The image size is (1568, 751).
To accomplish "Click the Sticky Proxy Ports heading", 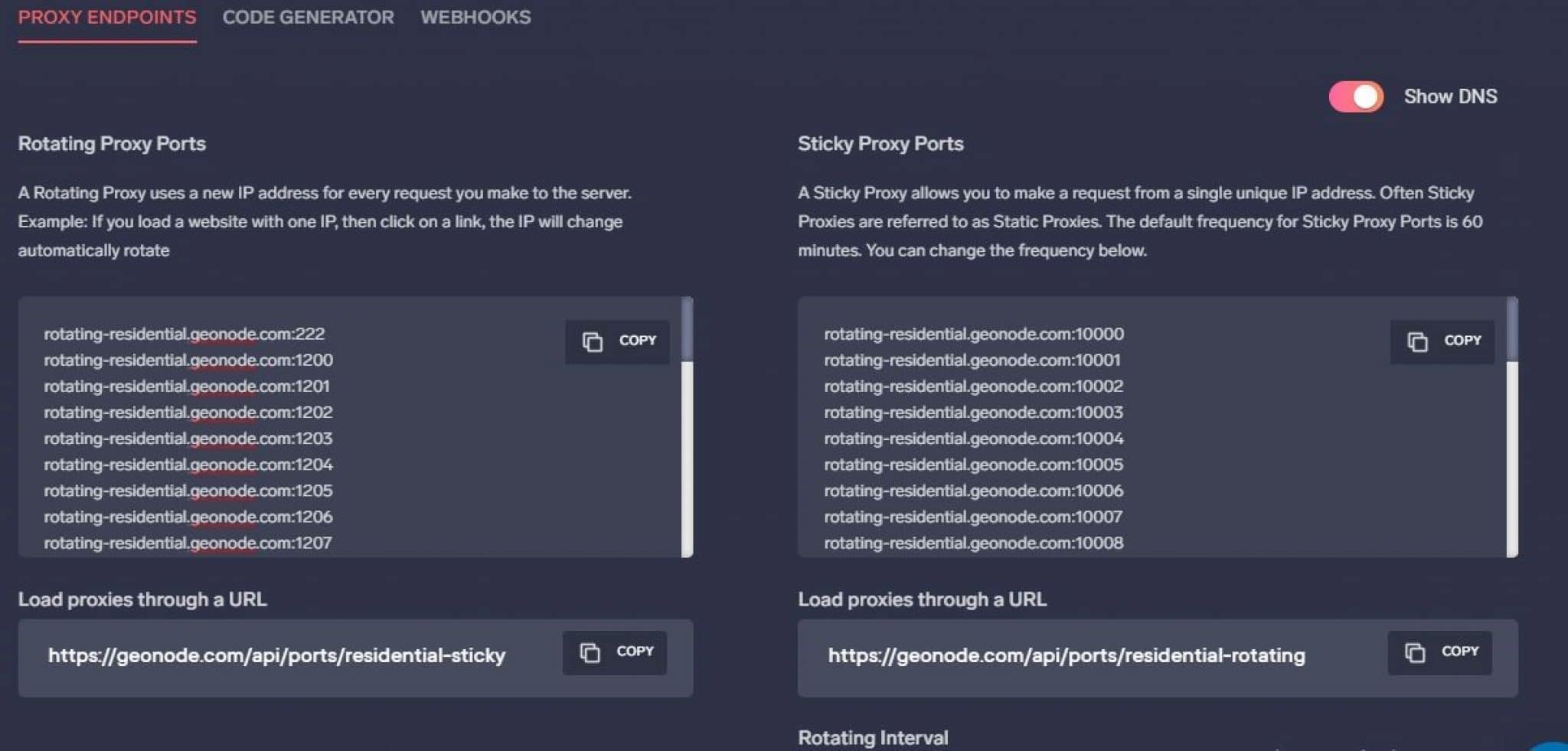I will pyautogui.click(x=880, y=144).
